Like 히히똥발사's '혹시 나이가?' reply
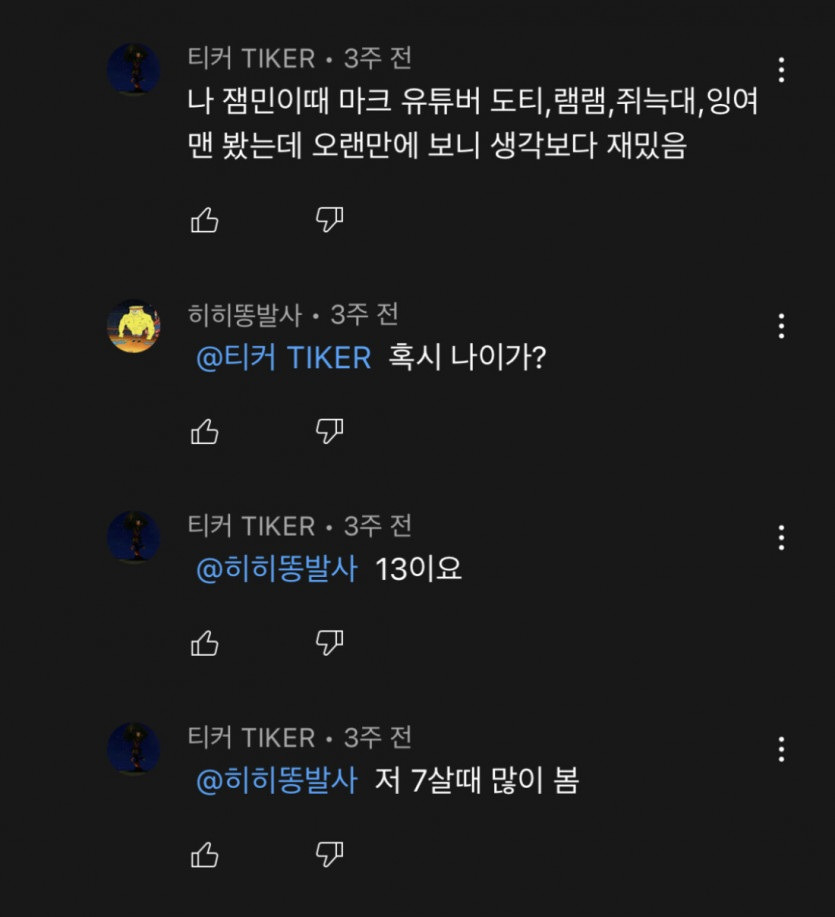 [x=205, y=431]
